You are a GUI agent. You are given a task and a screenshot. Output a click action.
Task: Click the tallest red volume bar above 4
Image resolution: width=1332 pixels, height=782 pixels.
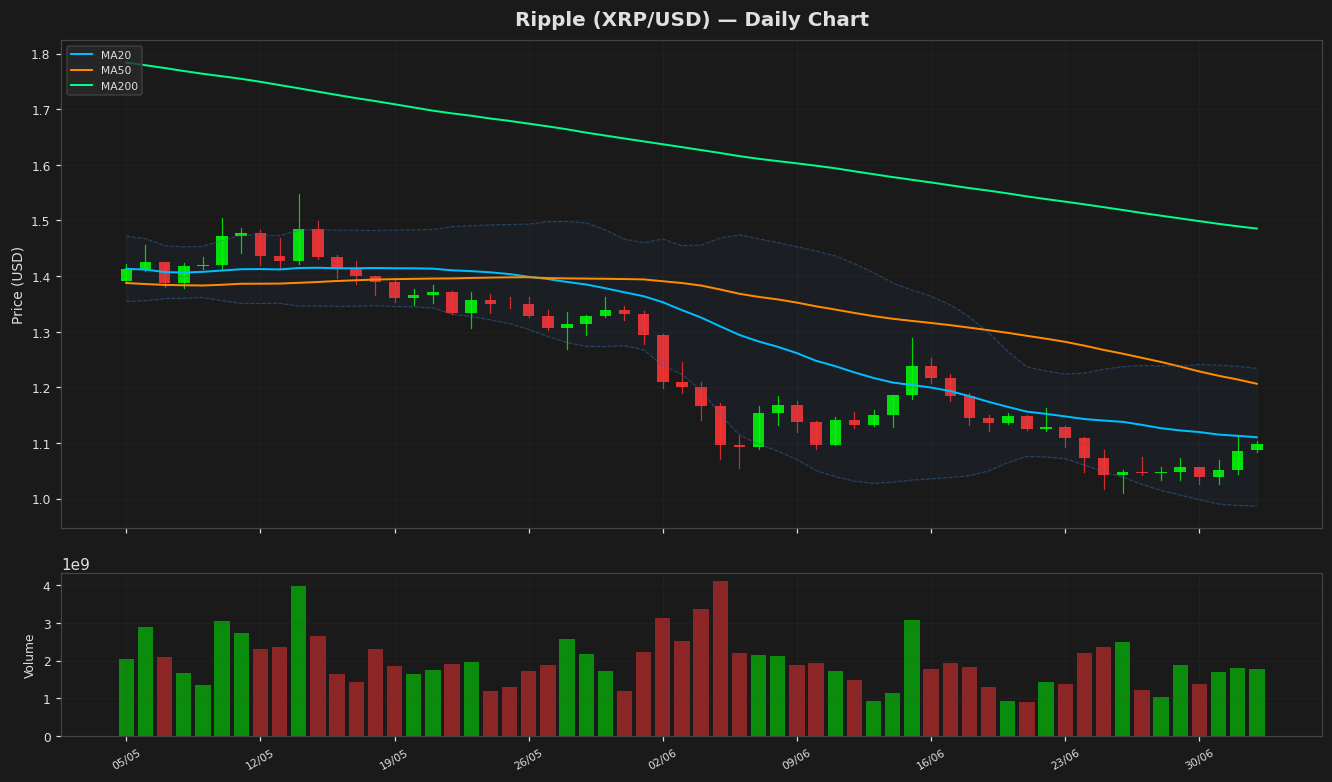(720, 659)
